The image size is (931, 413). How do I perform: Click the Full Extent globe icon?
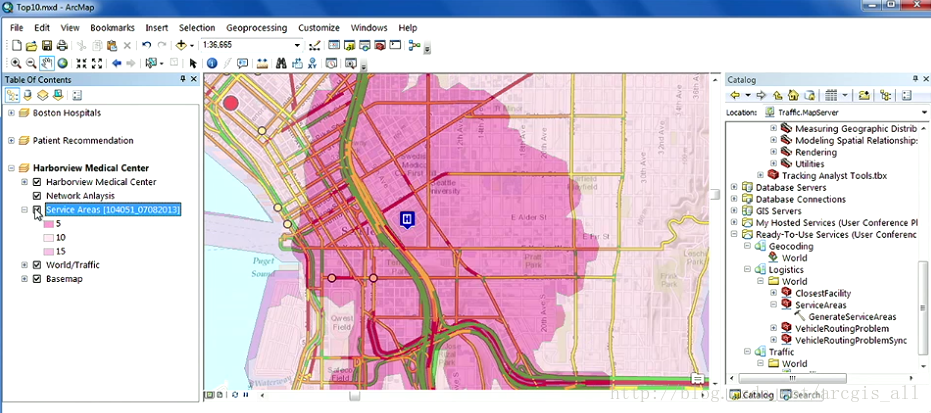coord(62,63)
